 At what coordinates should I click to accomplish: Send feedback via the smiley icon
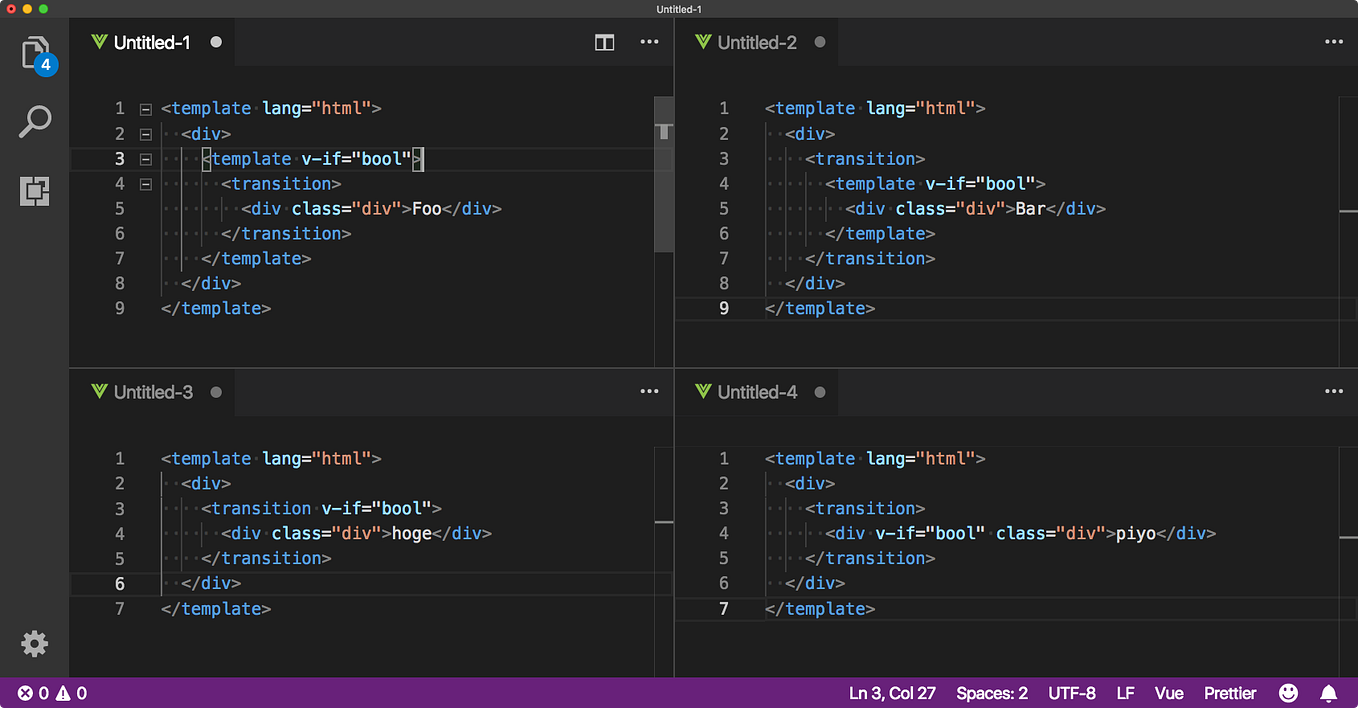tap(1288, 692)
